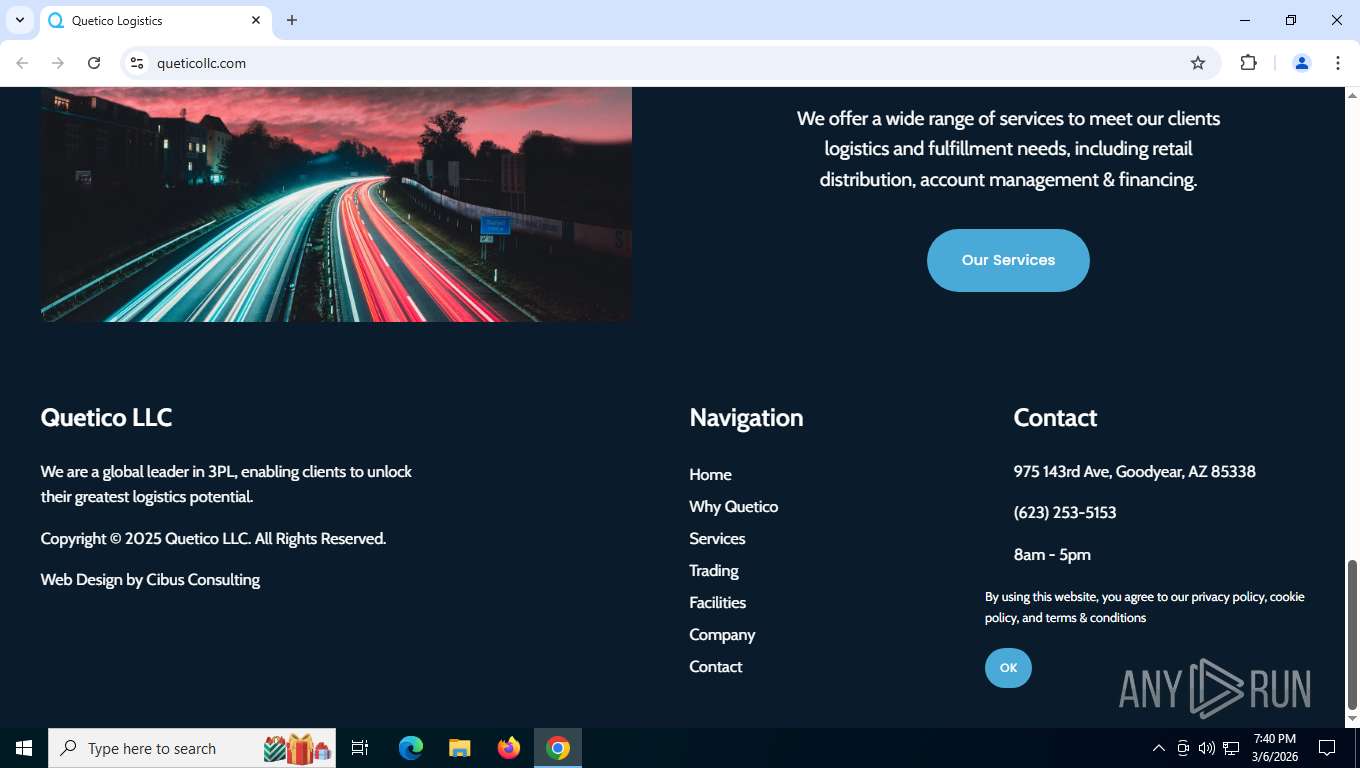Click the scrollbar down arrow
The height and width of the screenshot is (768, 1360).
click(x=1352, y=718)
